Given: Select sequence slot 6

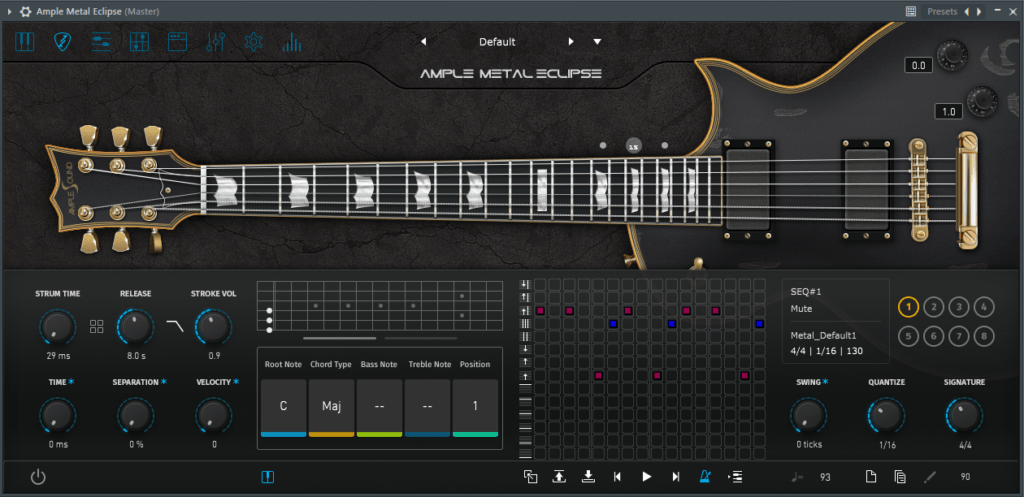Looking at the screenshot, I should pyautogui.click(x=934, y=336).
